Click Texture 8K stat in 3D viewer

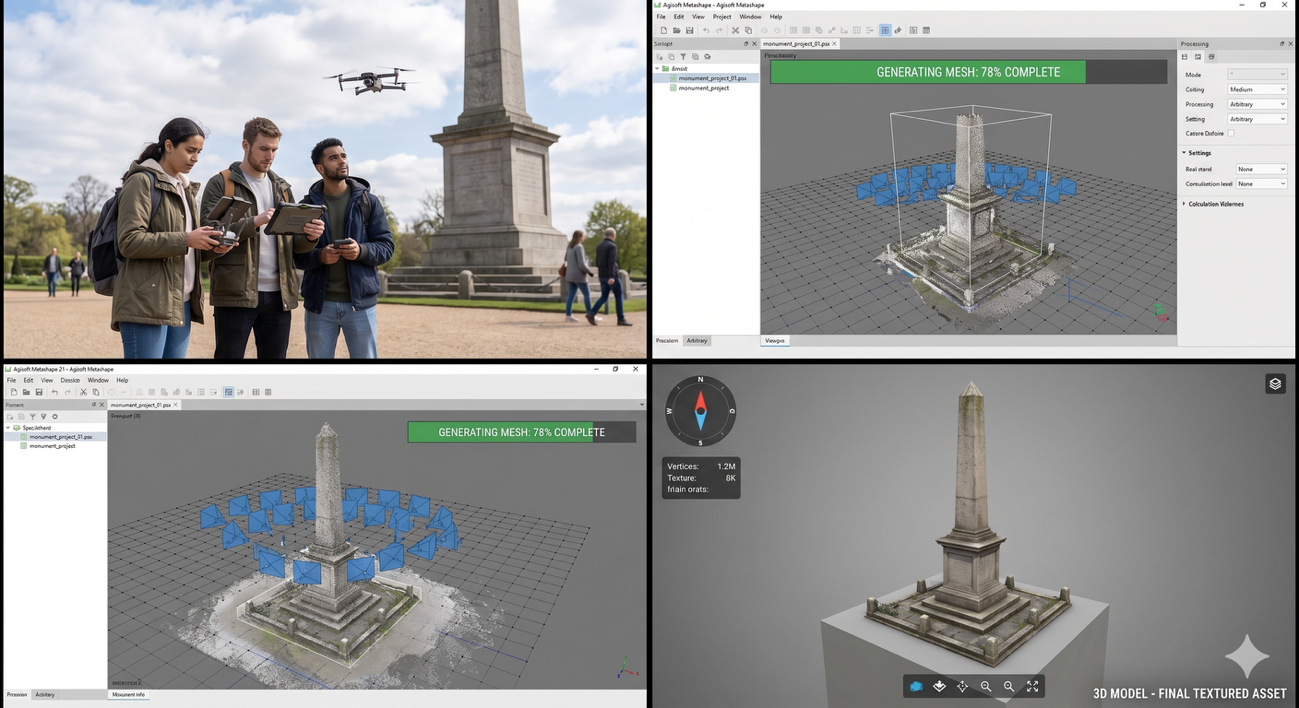[x=702, y=478]
